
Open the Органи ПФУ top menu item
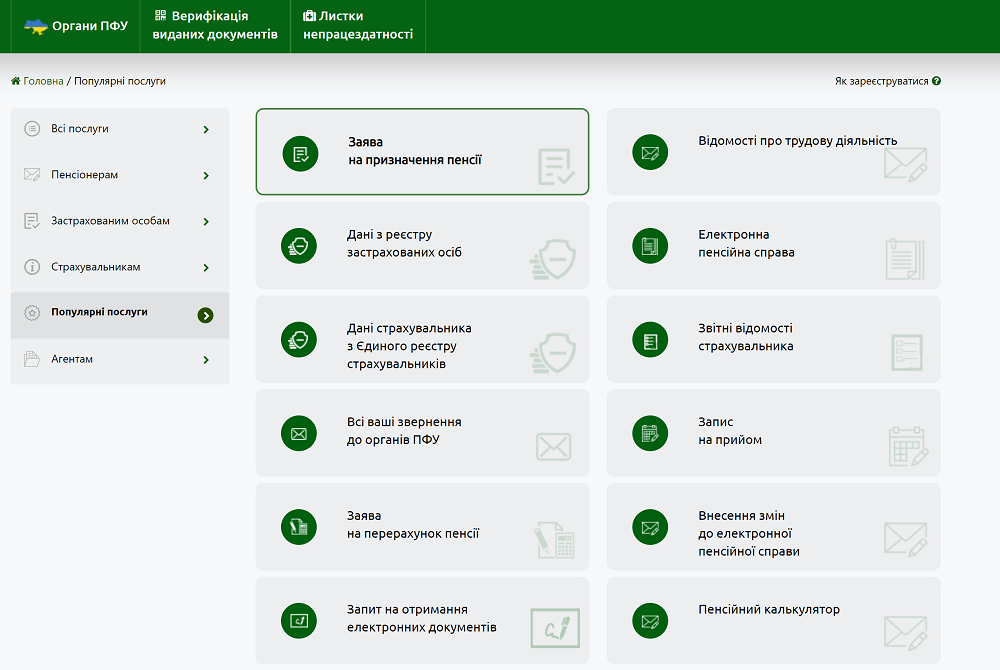click(76, 26)
